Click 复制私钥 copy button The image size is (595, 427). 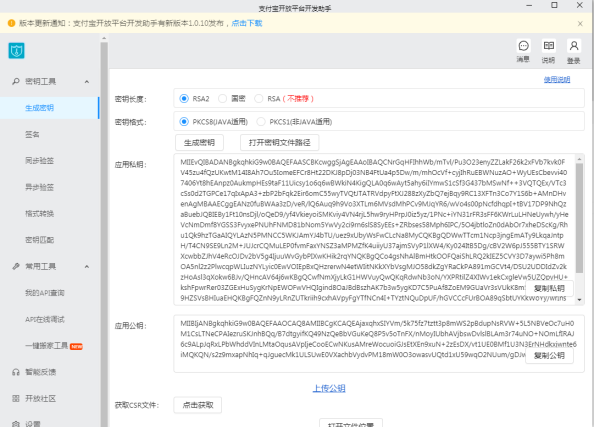[549, 288]
